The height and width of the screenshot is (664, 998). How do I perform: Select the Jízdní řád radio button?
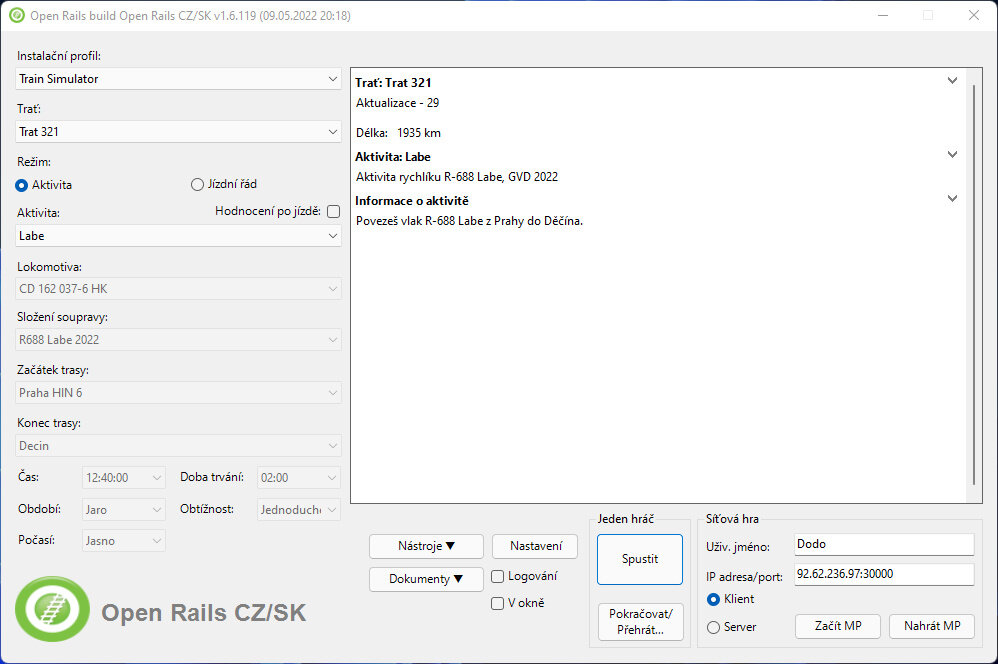197,185
